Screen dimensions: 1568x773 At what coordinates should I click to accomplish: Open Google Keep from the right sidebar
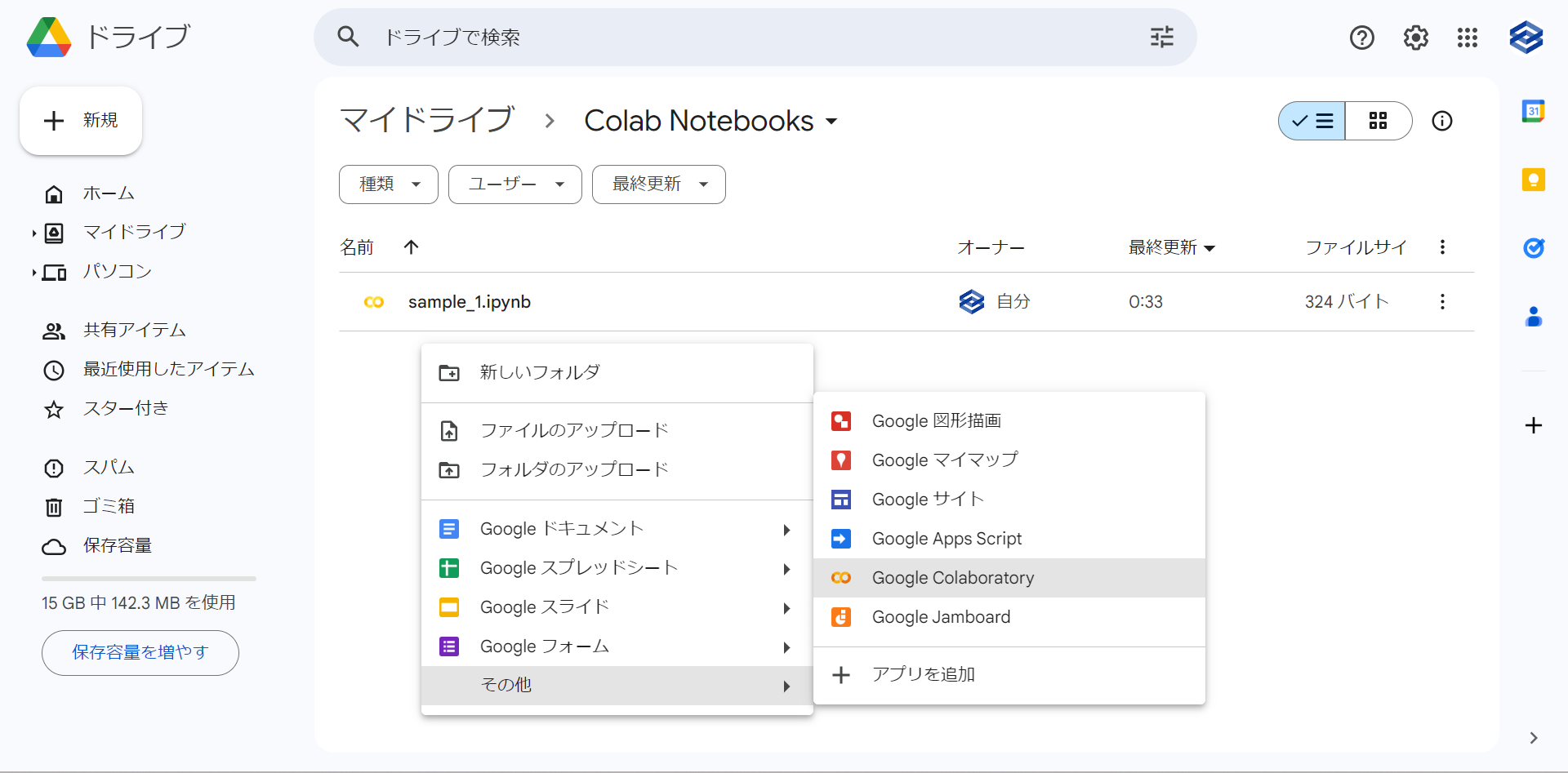[1534, 180]
